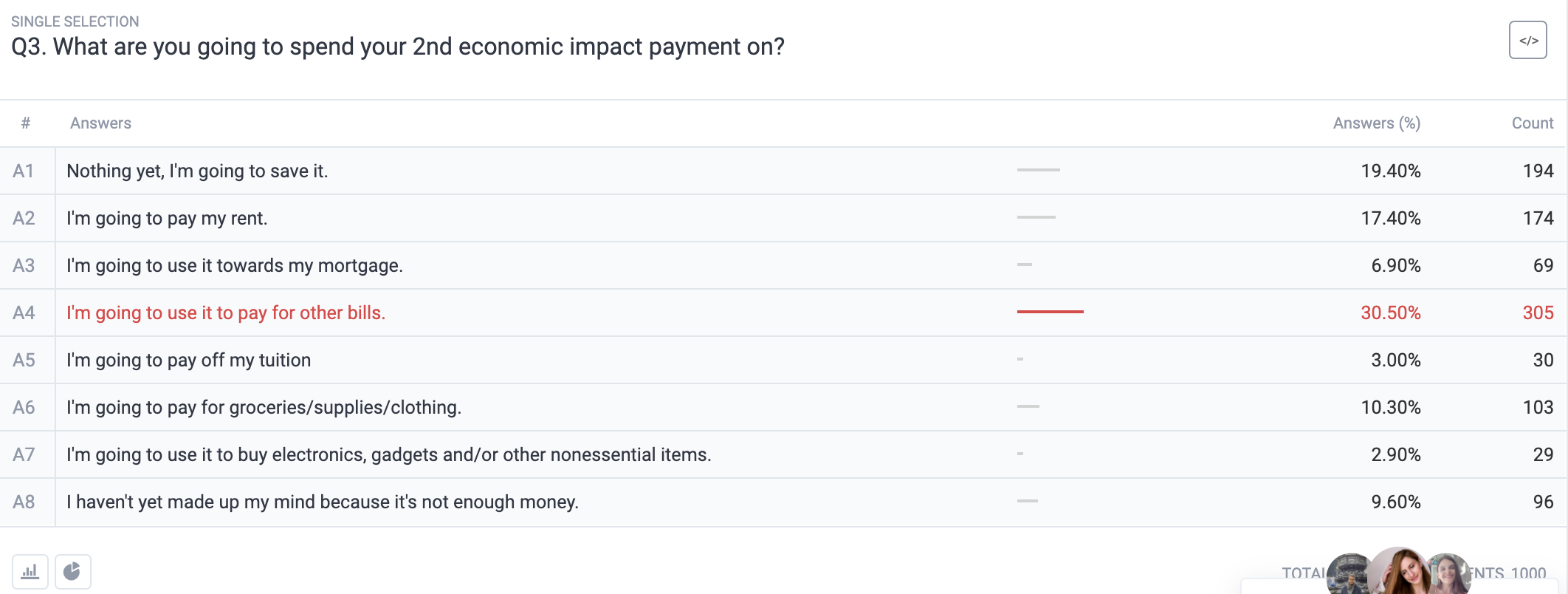Select row A1 saving answer
Viewport: 1568px width, 594px height.
tap(783, 171)
